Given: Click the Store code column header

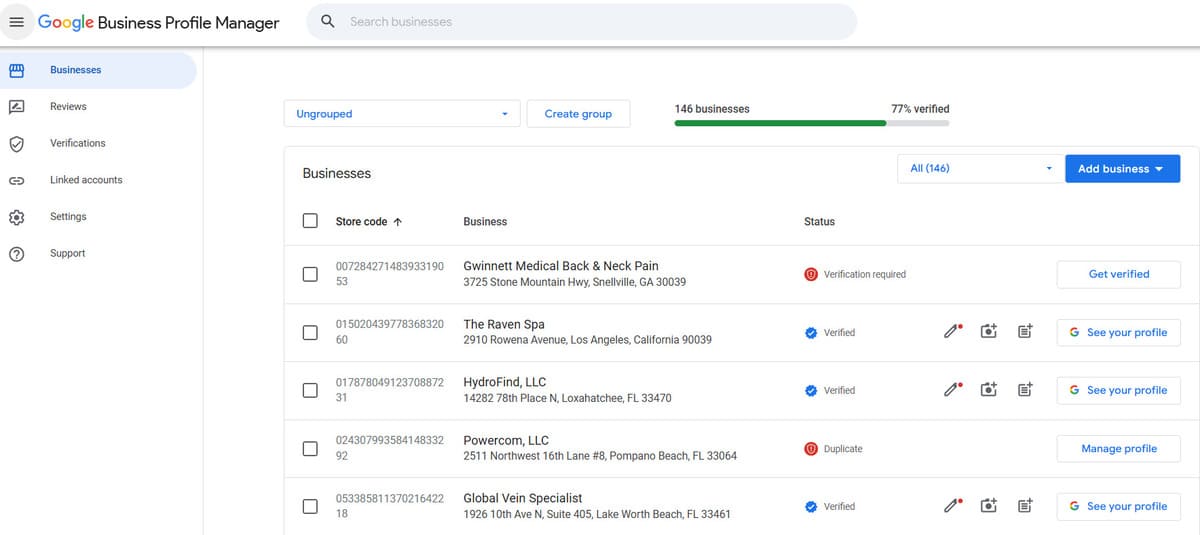Looking at the screenshot, I should (361, 222).
